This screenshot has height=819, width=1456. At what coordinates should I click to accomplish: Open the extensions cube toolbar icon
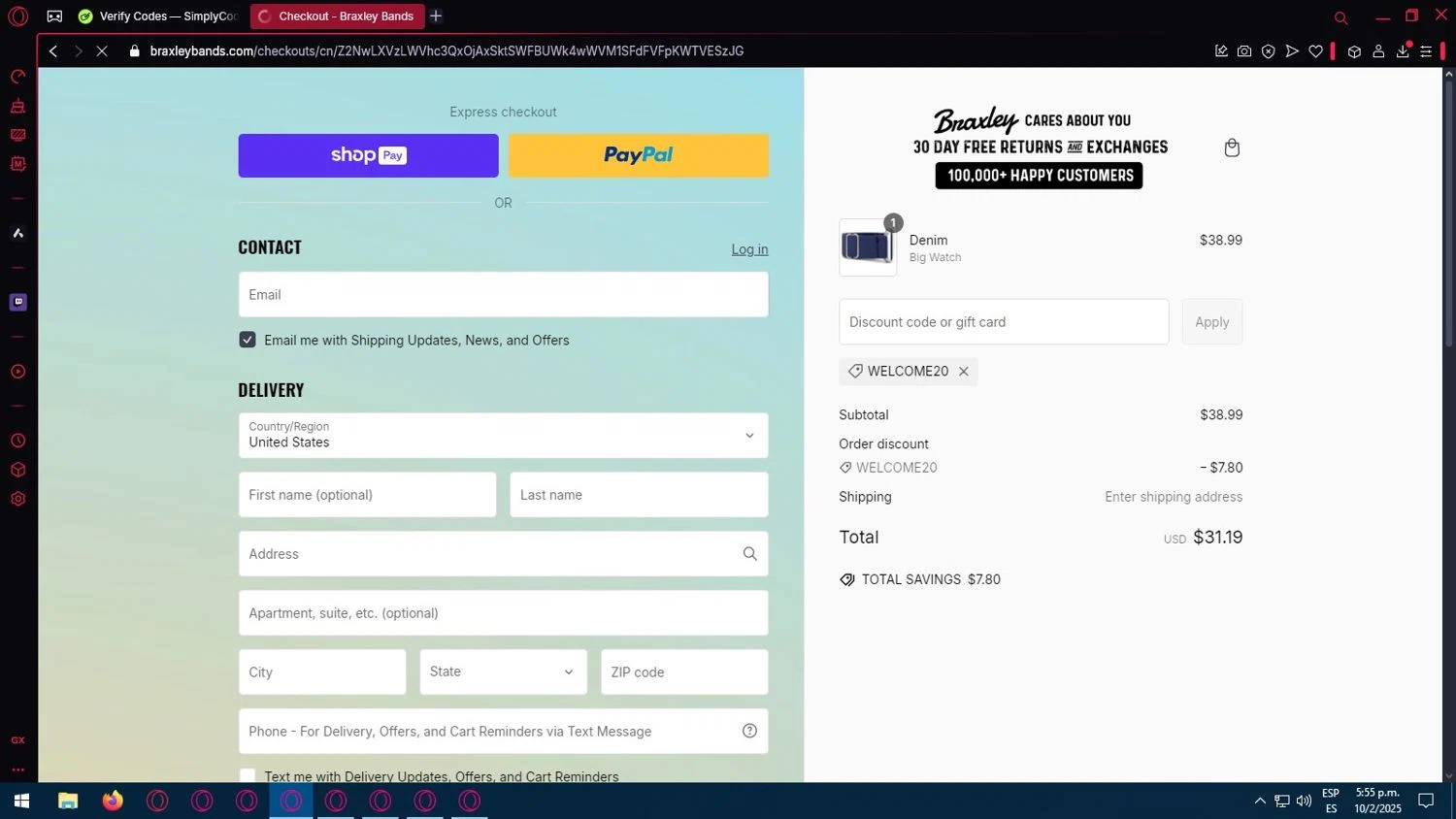point(1354,51)
